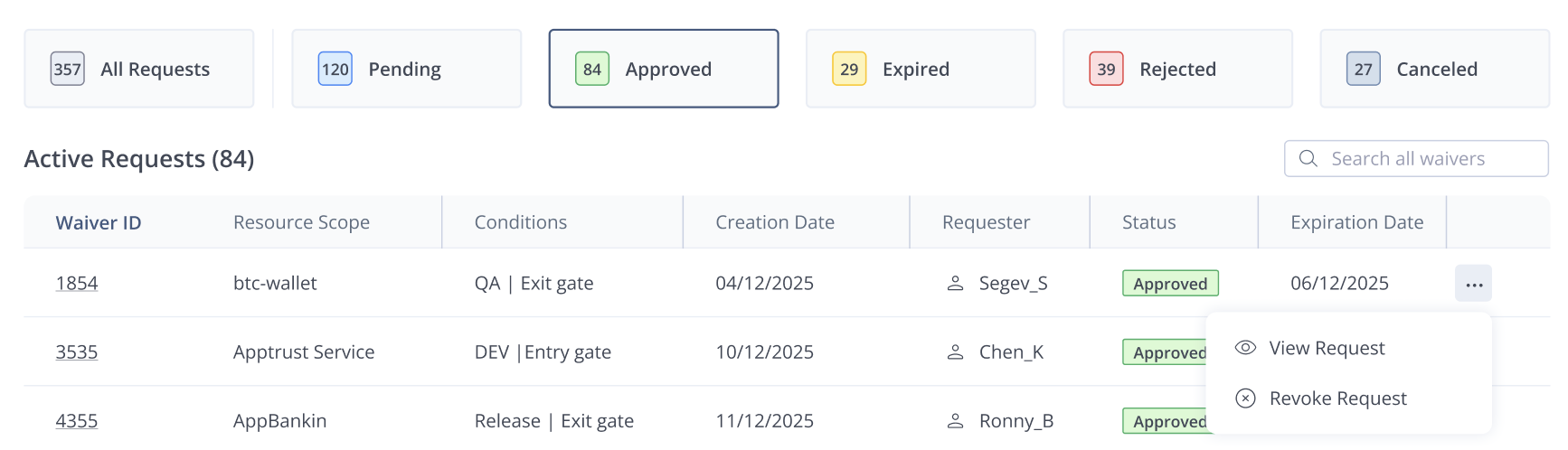Click the user icon next to Ronny_B
Screen dimensions: 1568x450
[955, 421]
